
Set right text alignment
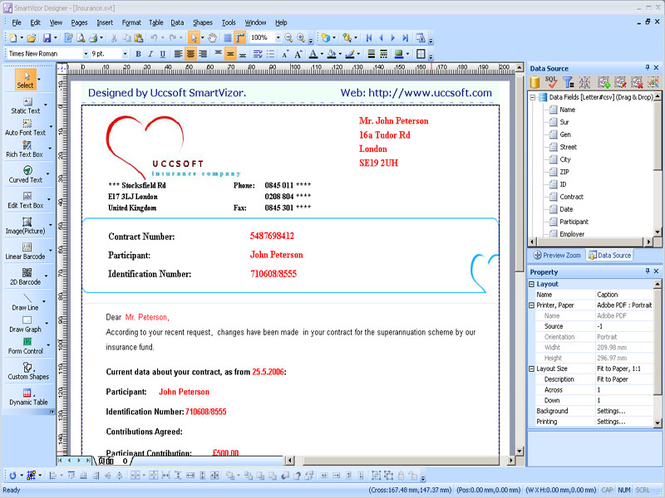point(203,54)
